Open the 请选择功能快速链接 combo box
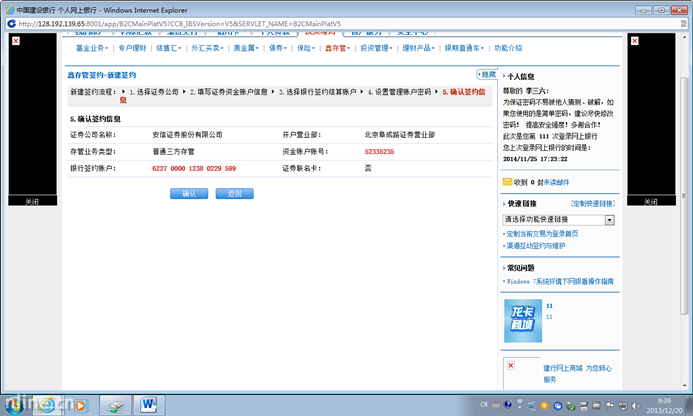This screenshot has height=416, width=693. pos(558,219)
